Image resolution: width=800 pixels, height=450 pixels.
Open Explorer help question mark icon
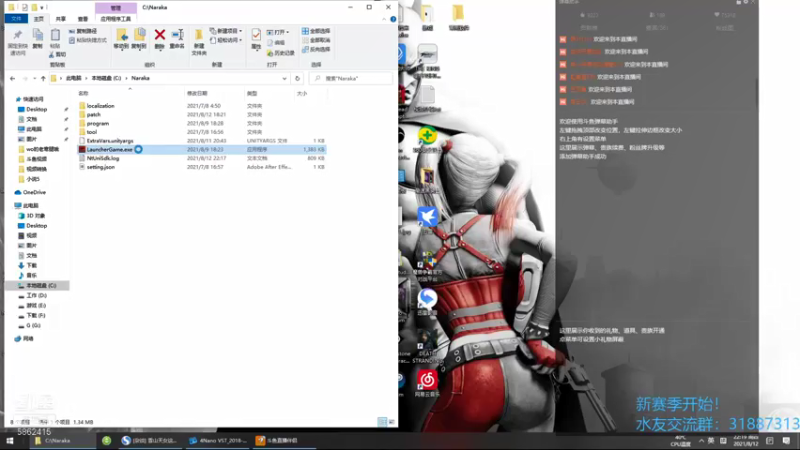[x=393, y=19]
